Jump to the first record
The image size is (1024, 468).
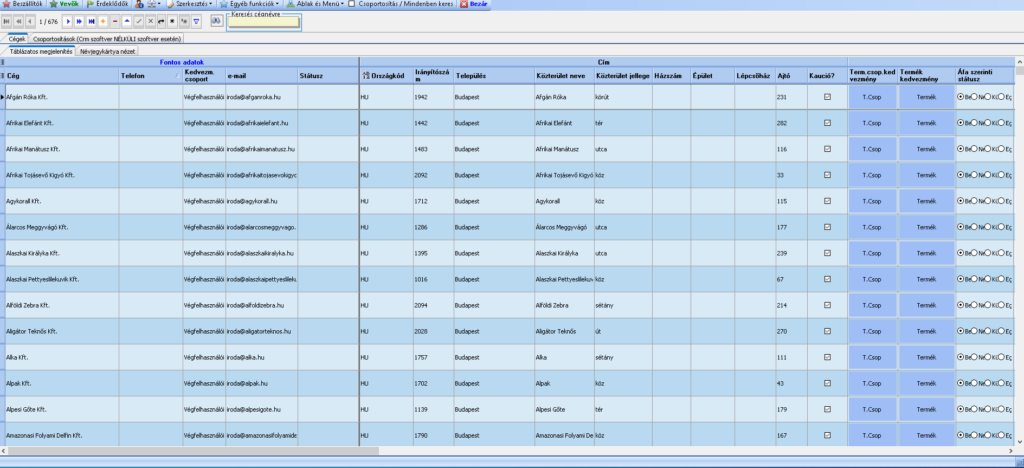(x=7, y=22)
